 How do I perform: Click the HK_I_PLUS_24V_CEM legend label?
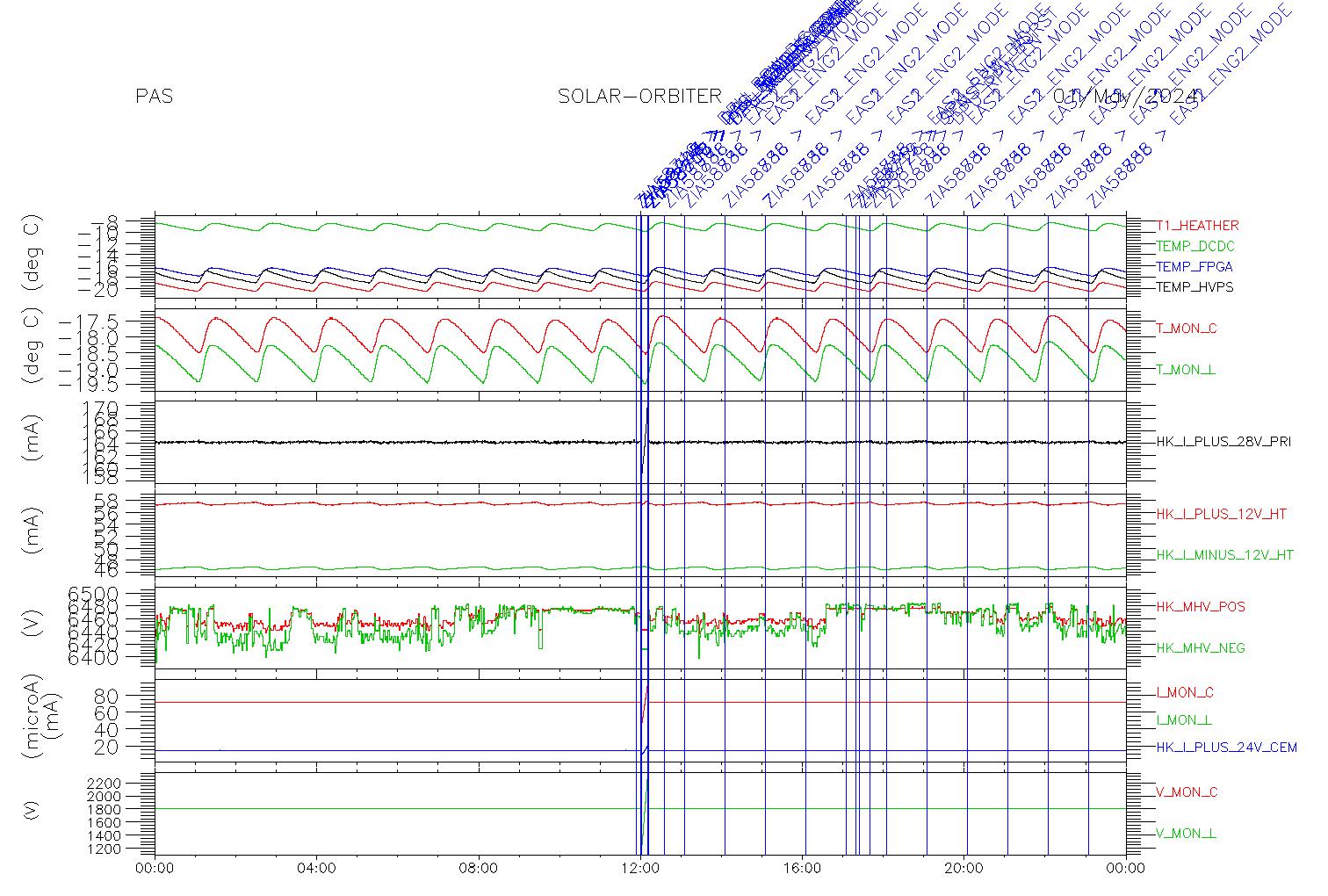coord(1226,748)
